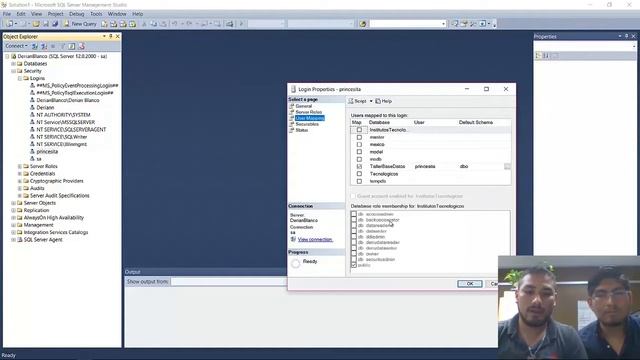Expand the Management folder

tap(13, 225)
